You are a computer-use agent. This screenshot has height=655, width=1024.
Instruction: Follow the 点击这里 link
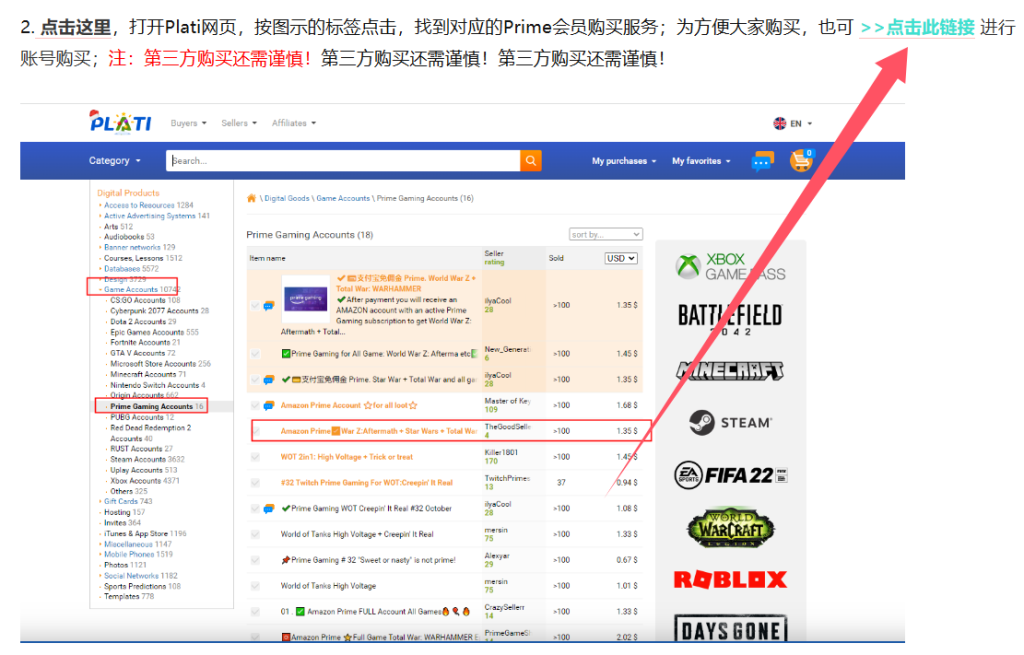coord(76,27)
